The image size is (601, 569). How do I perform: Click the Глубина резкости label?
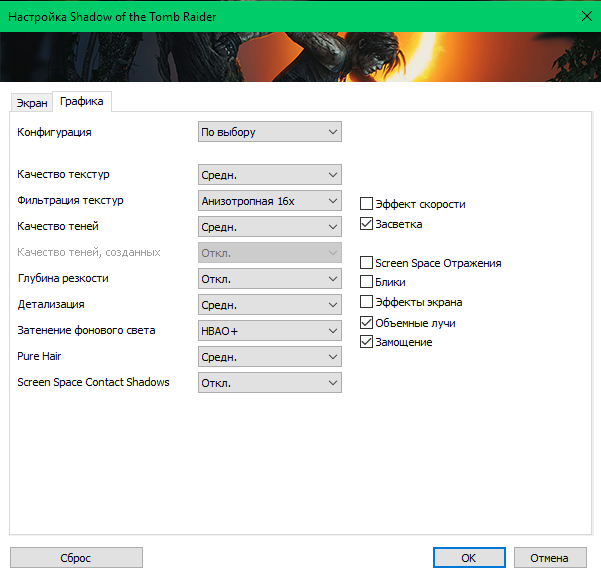(63, 279)
